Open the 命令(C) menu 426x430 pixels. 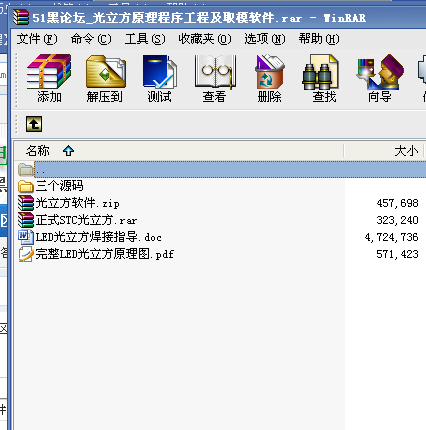[x=91, y=39]
